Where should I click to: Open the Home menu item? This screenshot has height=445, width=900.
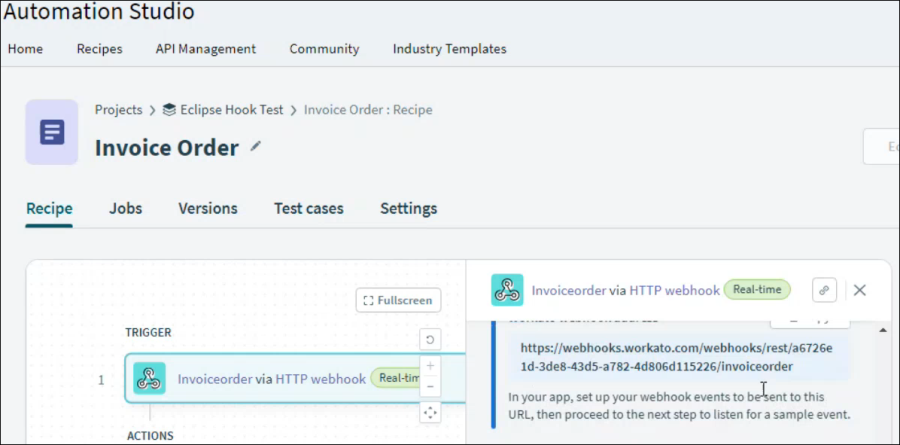25,49
